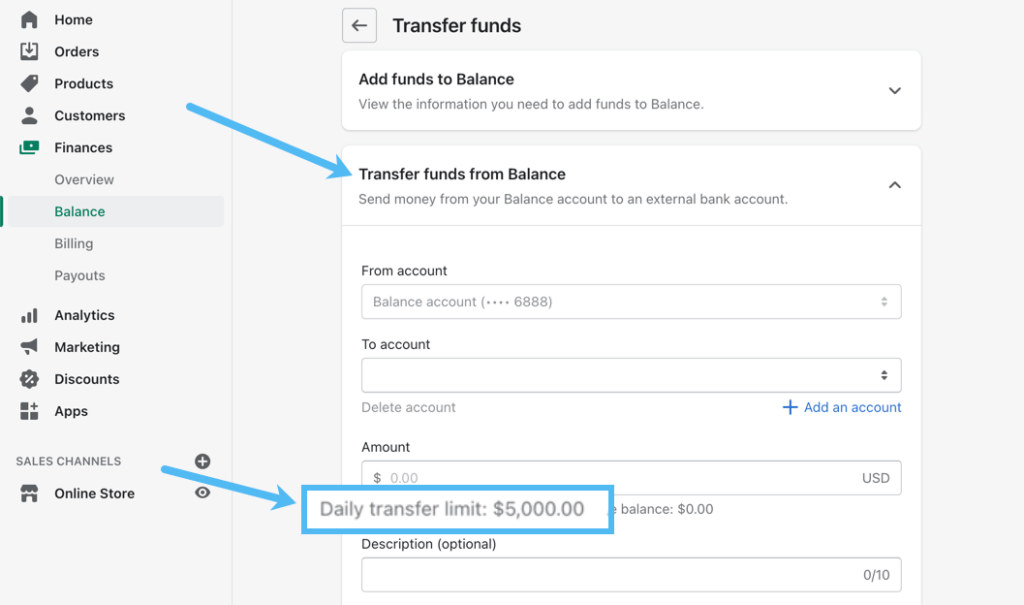Open Orders via its inbox icon

[x=29, y=51]
